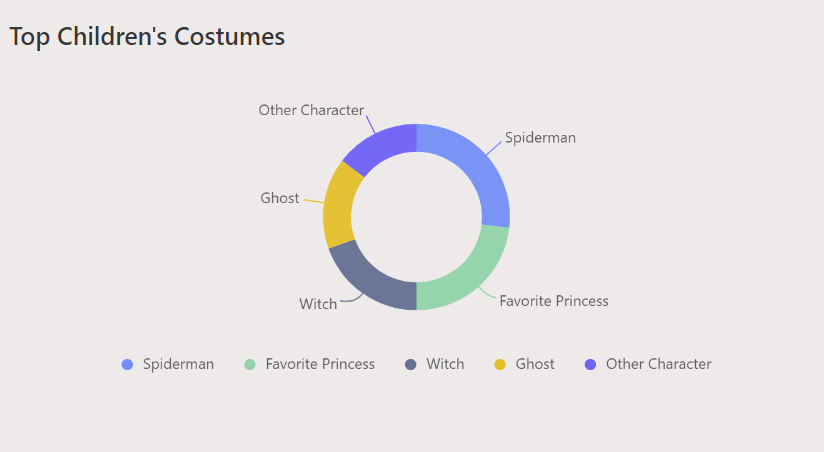The width and height of the screenshot is (824, 452).
Task: Click the Favorite Princess legend dot
Action: 250,364
